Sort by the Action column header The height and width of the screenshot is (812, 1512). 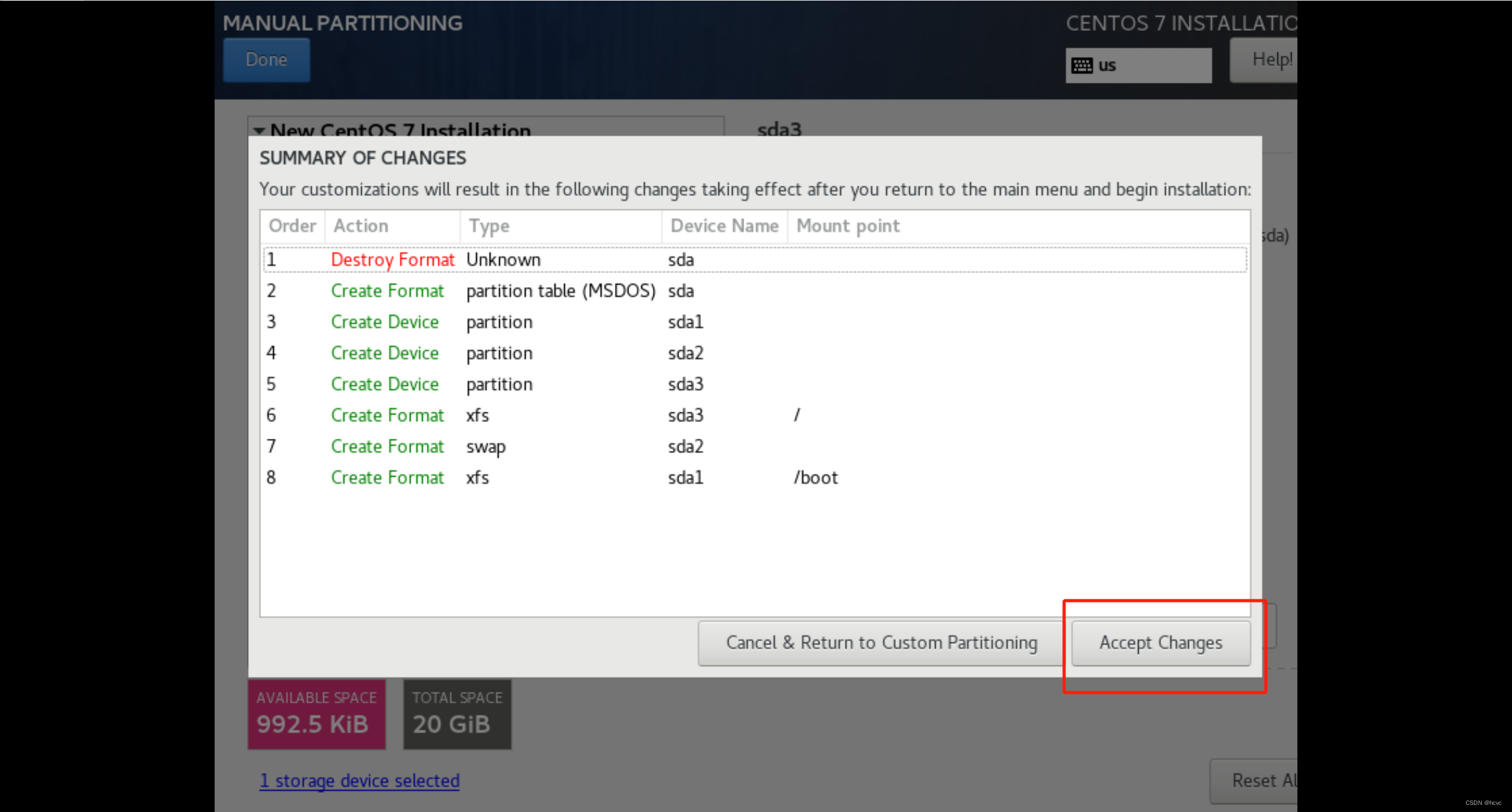[393, 226]
